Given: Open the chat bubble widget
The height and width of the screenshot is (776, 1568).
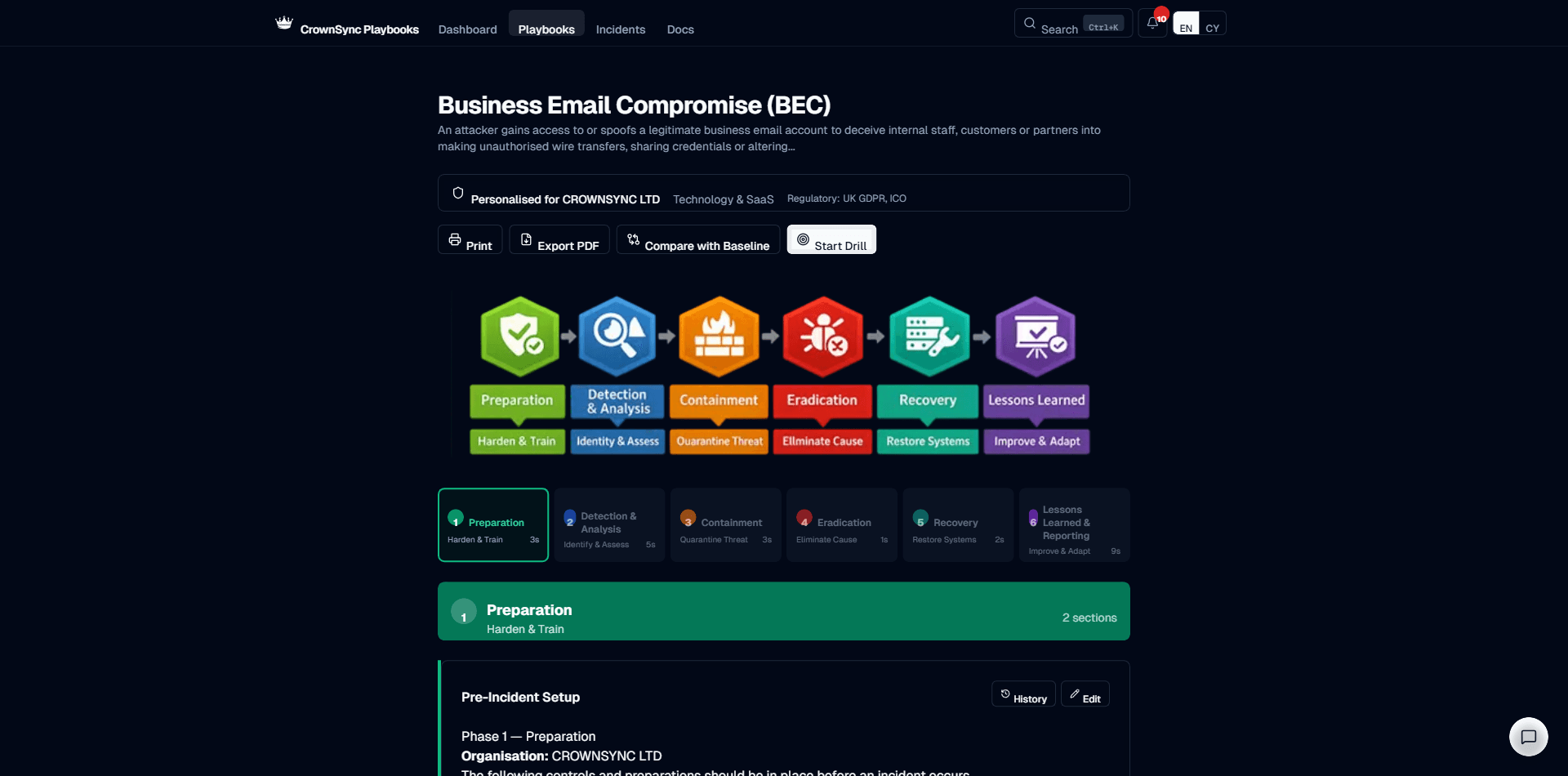Looking at the screenshot, I should (1529, 737).
